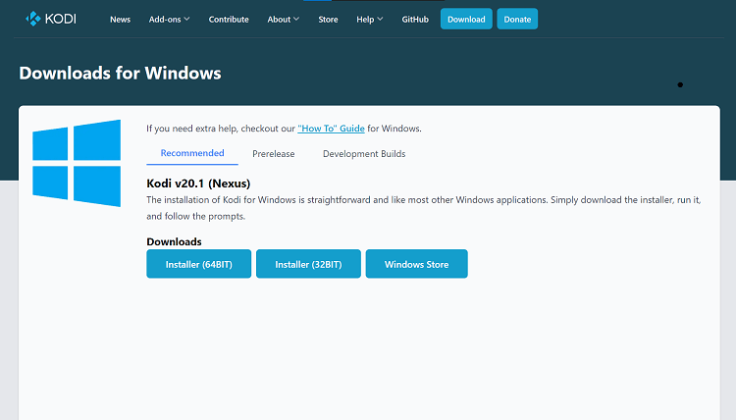Open the "How To" Guide link
This screenshot has width=736, height=420.
click(330, 129)
